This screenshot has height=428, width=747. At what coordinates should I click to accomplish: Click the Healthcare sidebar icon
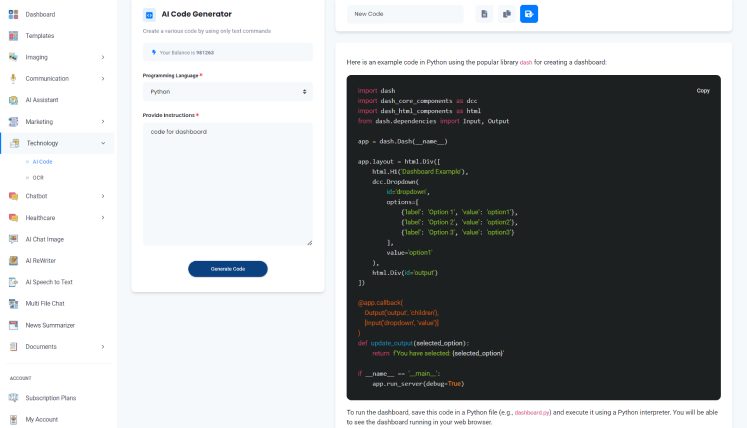13,218
